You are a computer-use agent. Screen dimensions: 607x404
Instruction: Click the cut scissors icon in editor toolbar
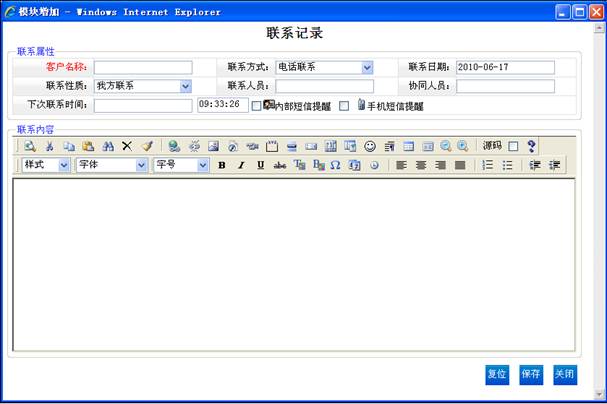pos(50,146)
